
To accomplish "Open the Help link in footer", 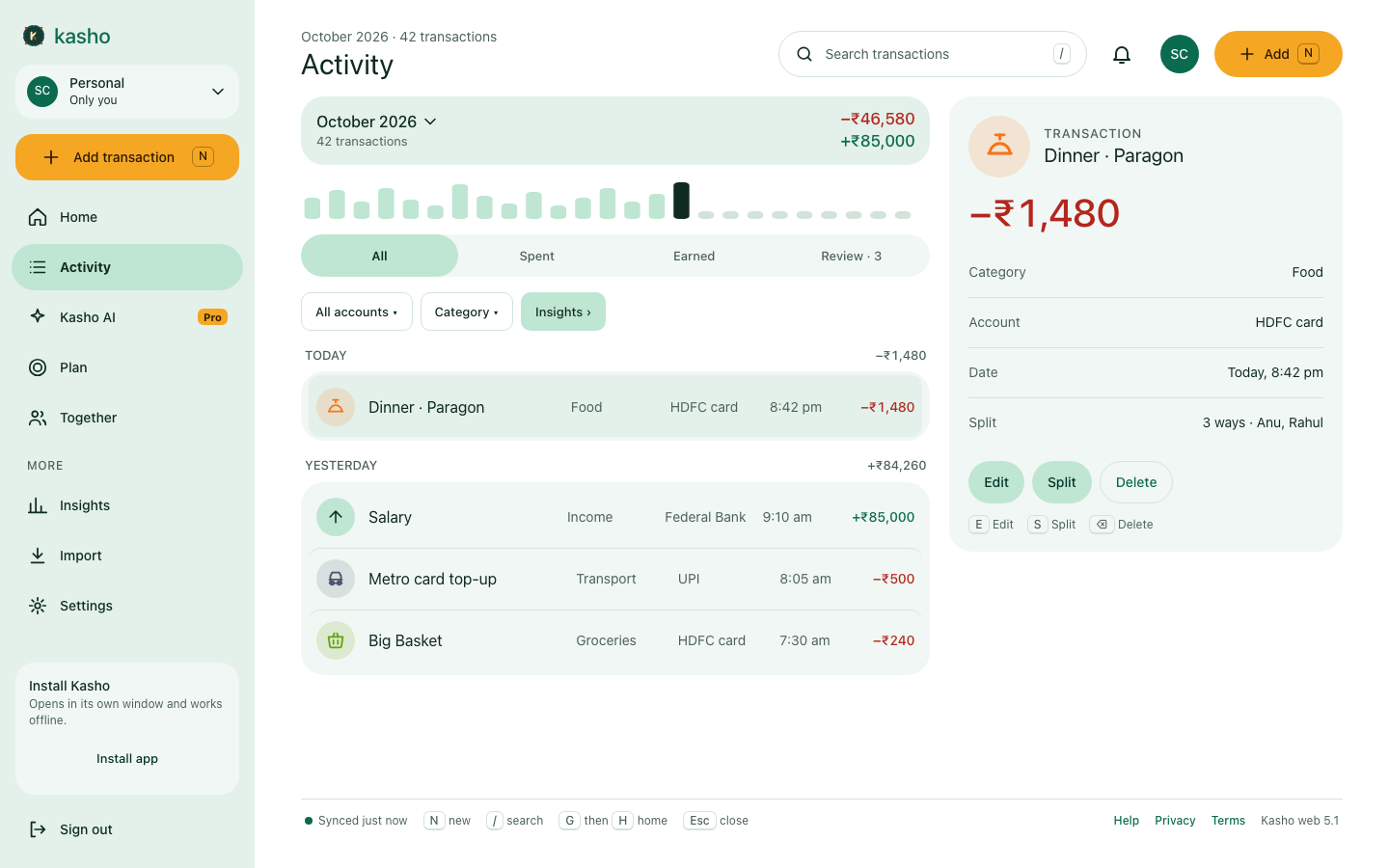I will [1127, 821].
